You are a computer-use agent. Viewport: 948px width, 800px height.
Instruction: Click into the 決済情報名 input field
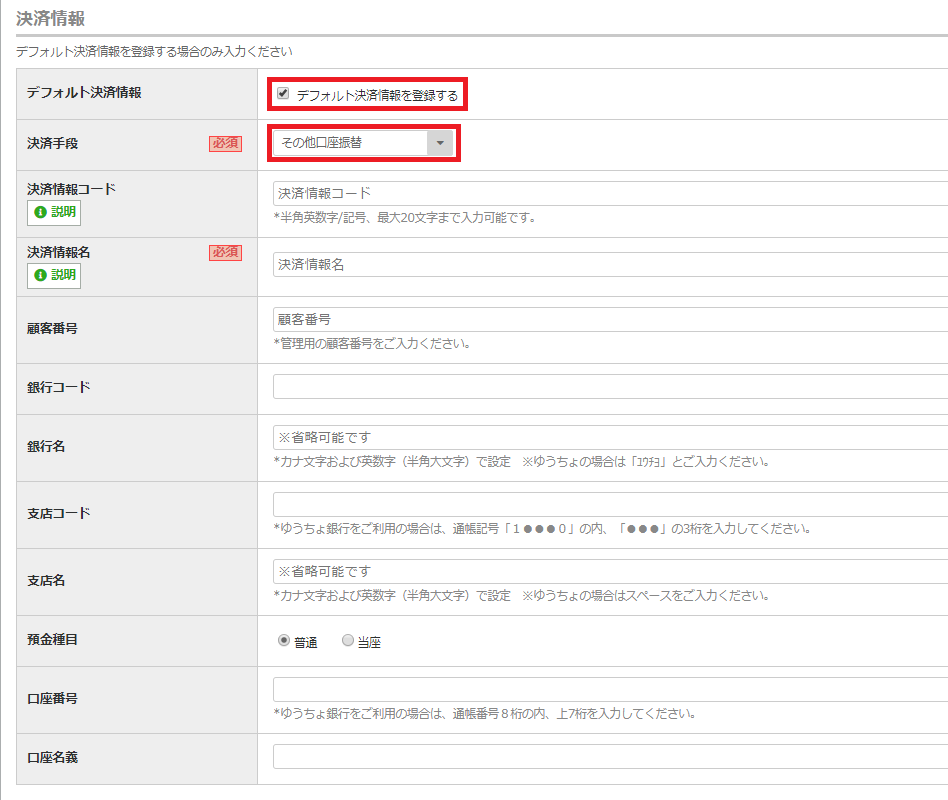point(610,265)
